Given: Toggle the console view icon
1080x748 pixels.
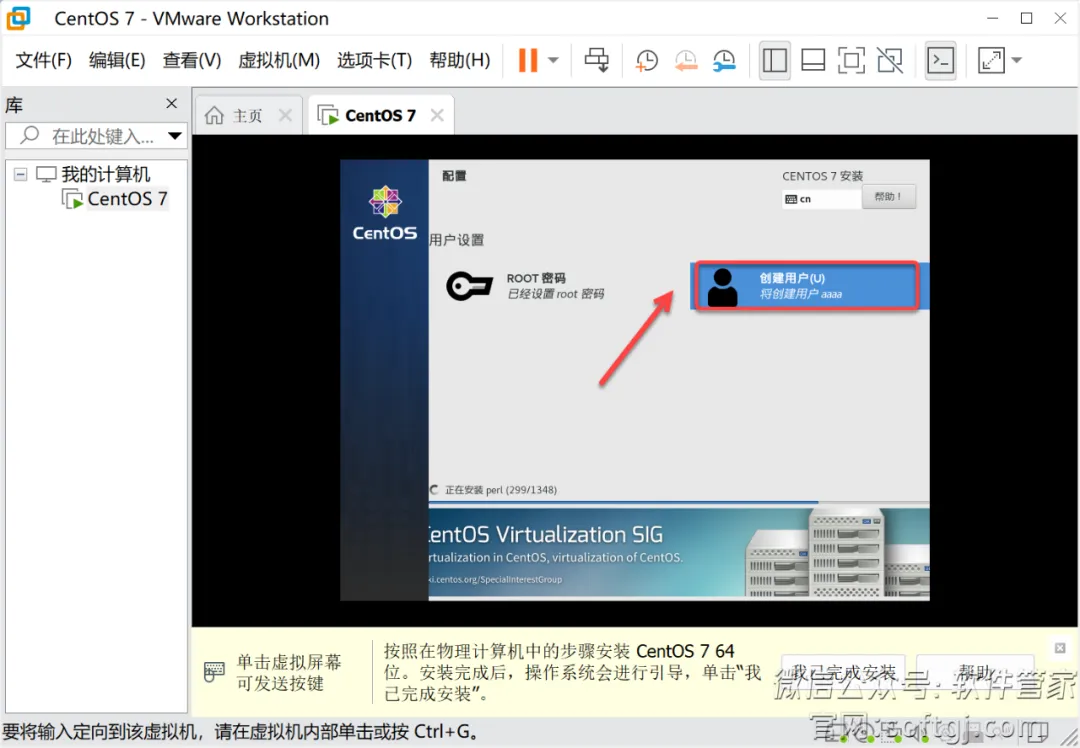Looking at the screenshot, I should click(x=940, y=61).
